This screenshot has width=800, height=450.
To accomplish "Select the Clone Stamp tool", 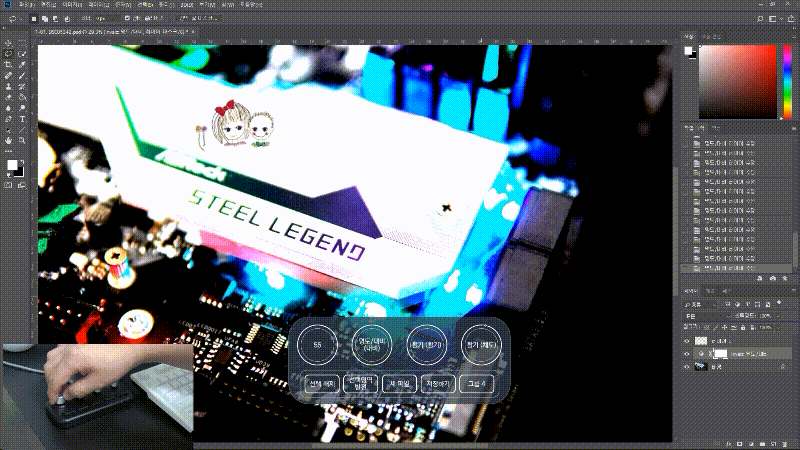I will click(8, 86).
